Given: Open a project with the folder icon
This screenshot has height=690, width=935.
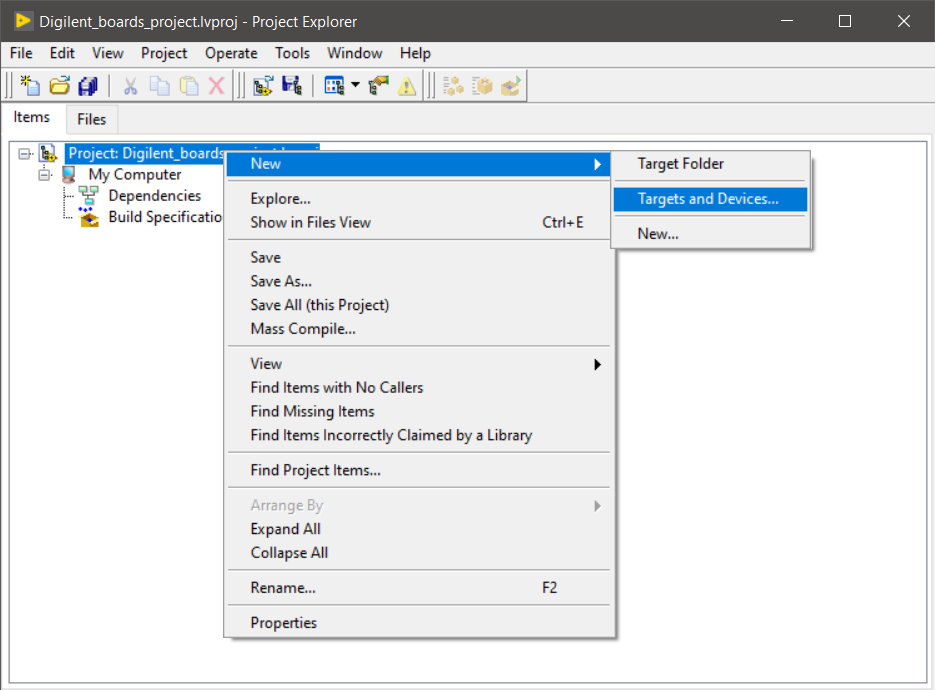Looking at the screenshot, I should click(x=59, y=86).
